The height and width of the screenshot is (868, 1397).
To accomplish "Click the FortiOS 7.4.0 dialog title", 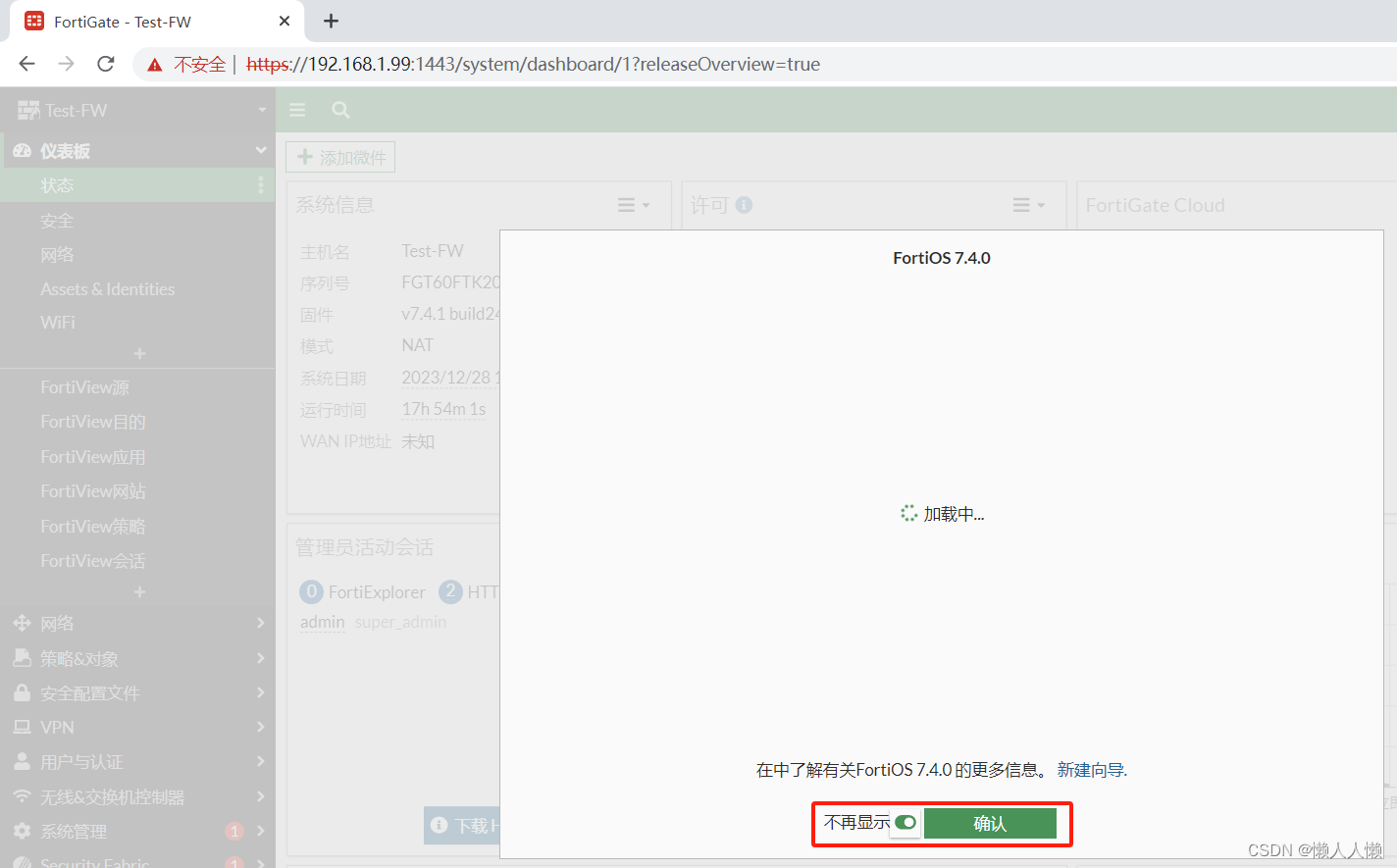I will (942, 258).
